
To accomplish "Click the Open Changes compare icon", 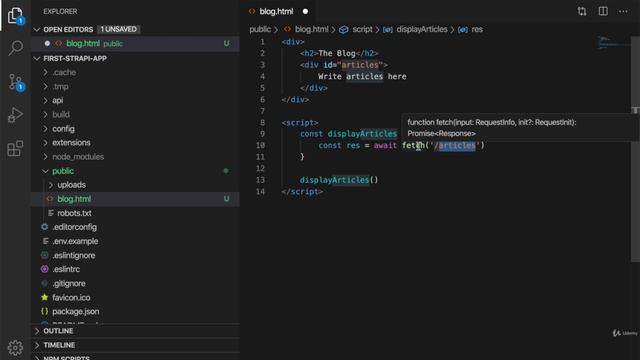I will 582,11.
